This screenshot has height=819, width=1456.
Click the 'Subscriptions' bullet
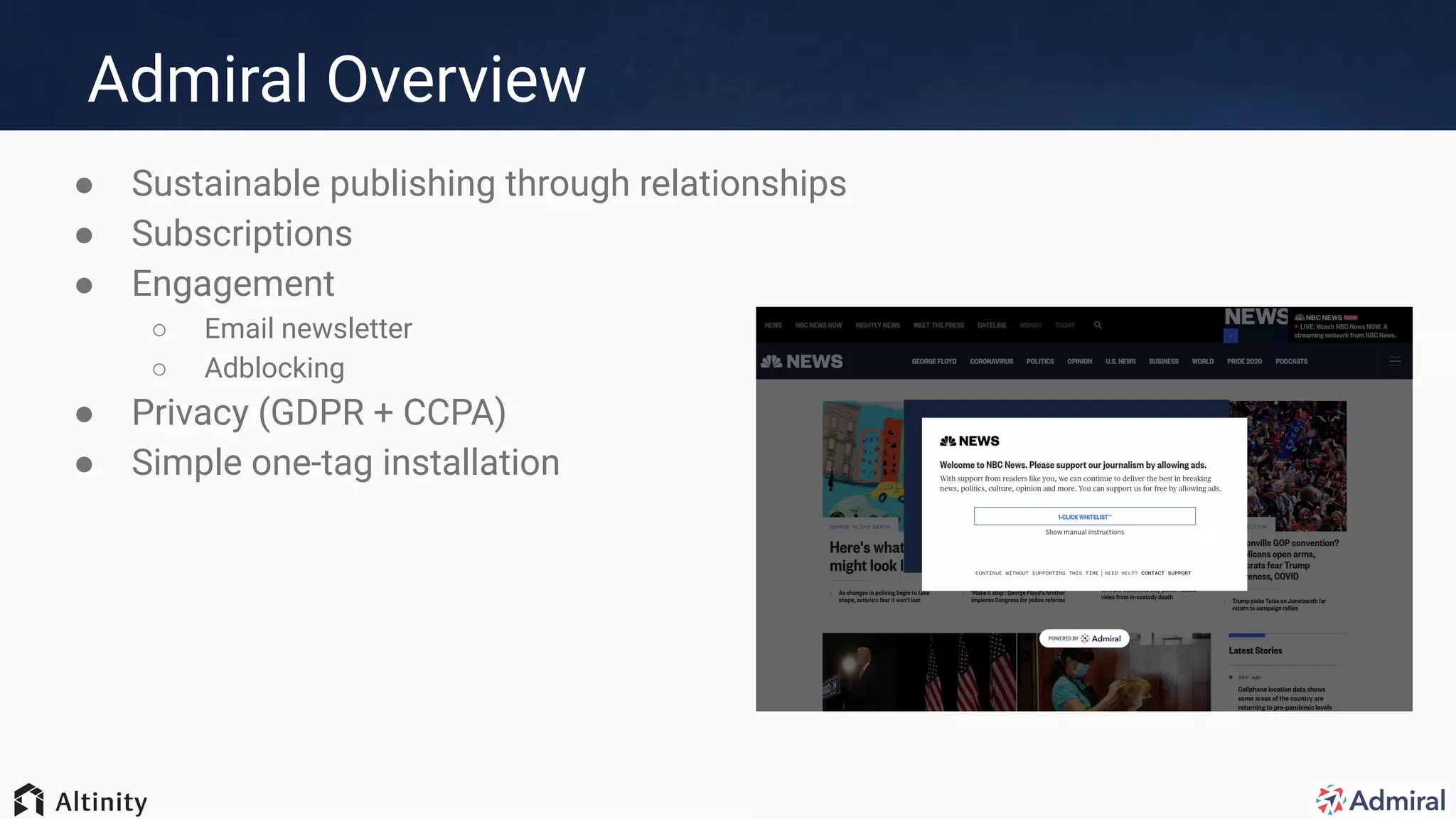pyautogui.click(x=242, y=234)
